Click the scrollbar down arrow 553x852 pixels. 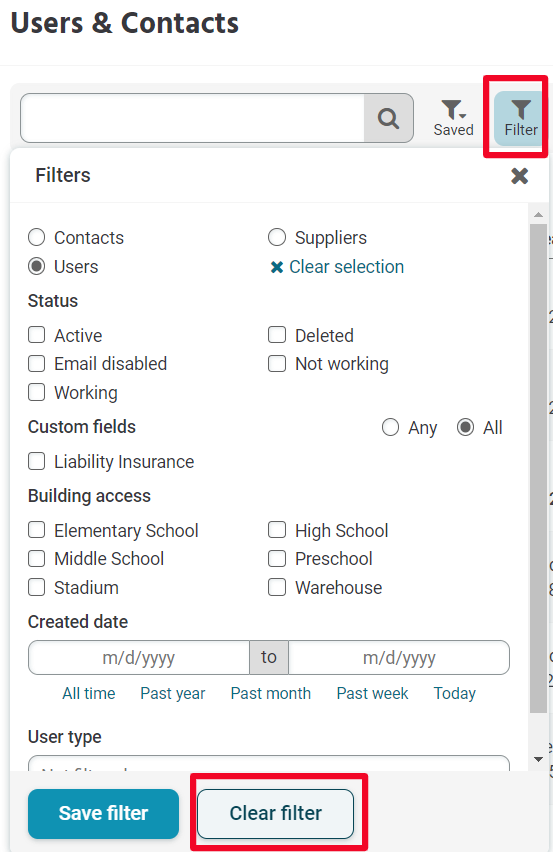[x=538, y=759]
